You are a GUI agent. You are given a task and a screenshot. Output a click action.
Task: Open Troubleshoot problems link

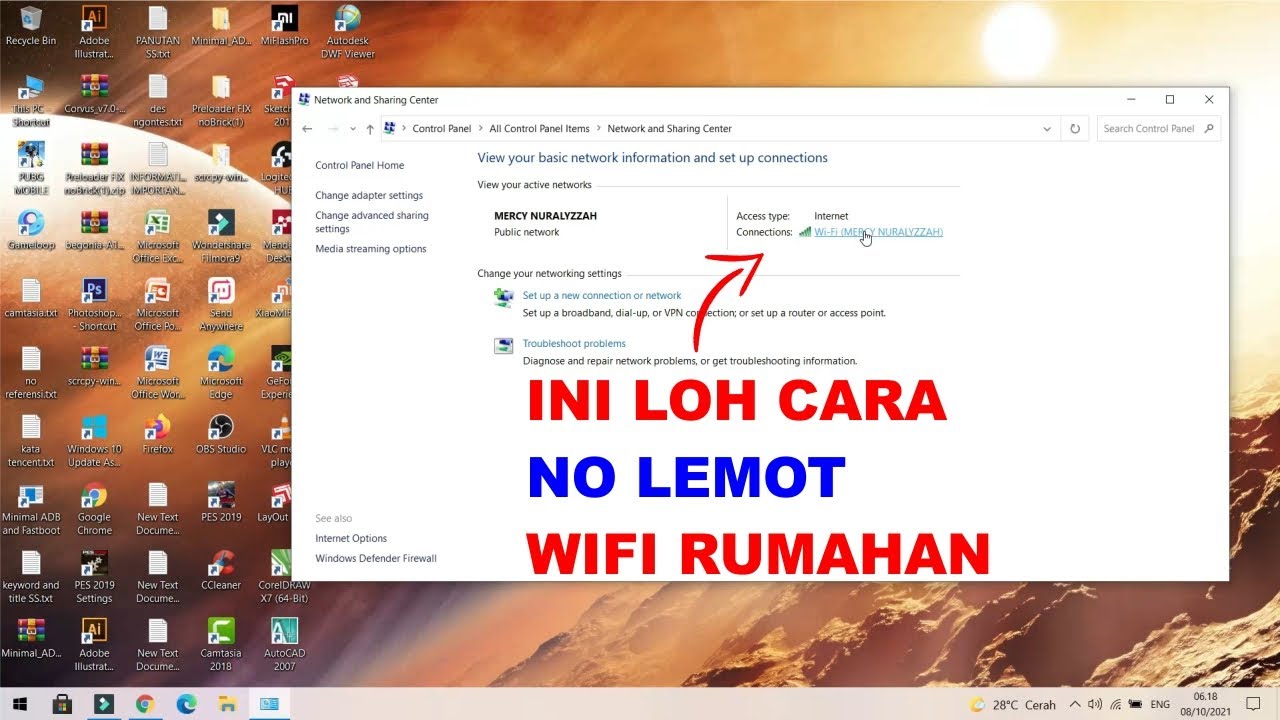[x=574, y=344]
